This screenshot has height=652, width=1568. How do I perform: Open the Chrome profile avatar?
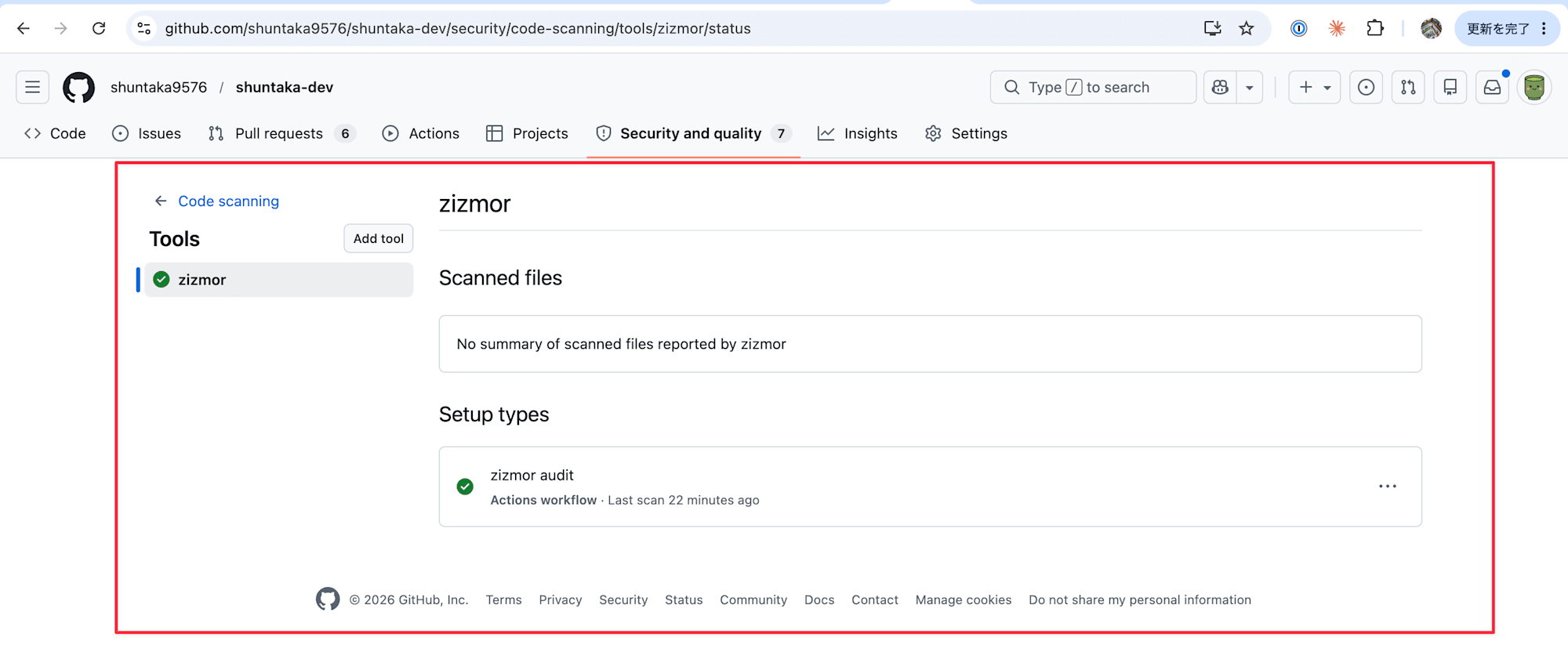pyautogui.click(x=1431, y=29)
